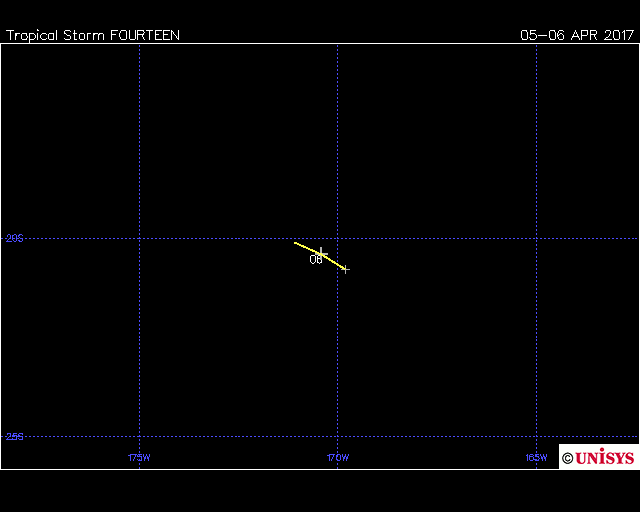
Task: Click the 165W longitude label
Action: coord(536,458)
